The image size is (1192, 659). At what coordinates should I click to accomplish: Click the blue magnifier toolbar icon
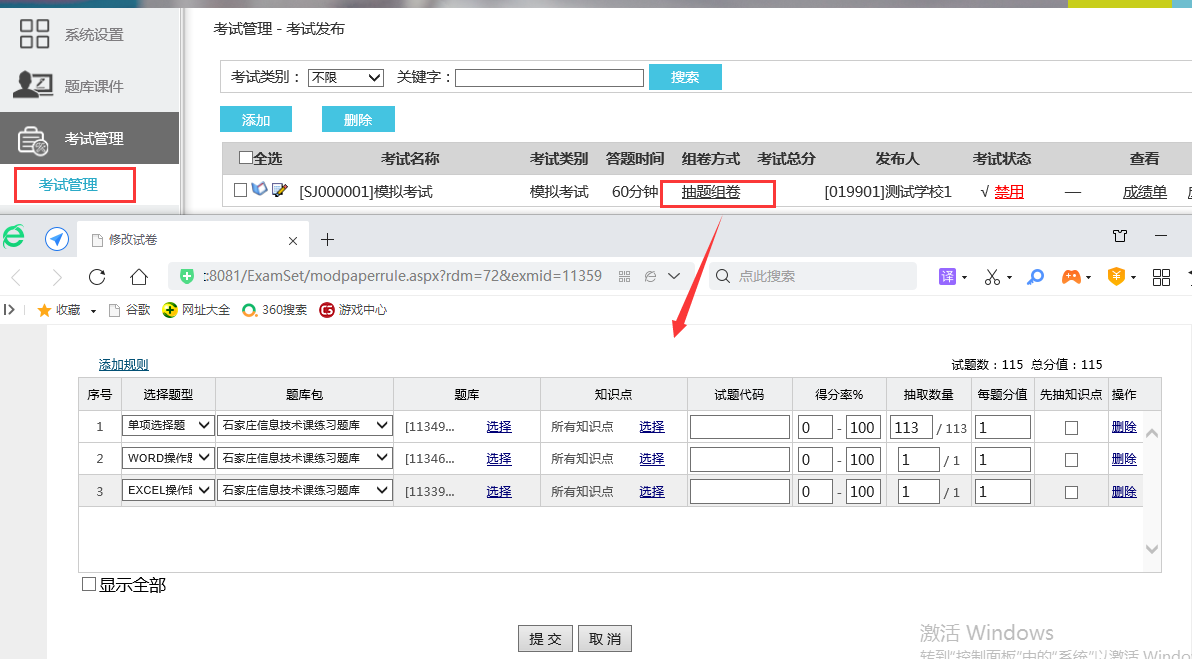(1035, 277)
